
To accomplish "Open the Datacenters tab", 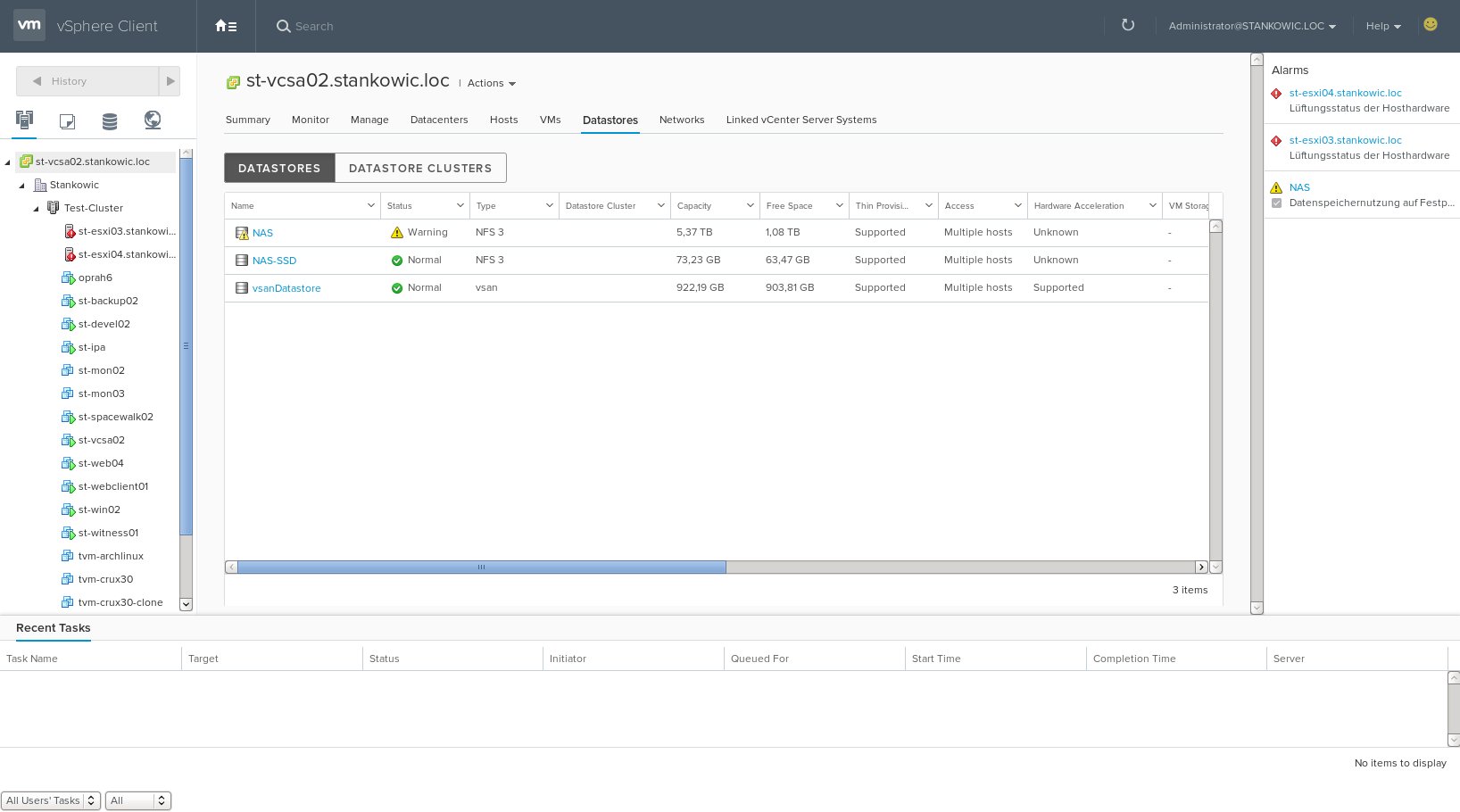I will coord(439,120).
